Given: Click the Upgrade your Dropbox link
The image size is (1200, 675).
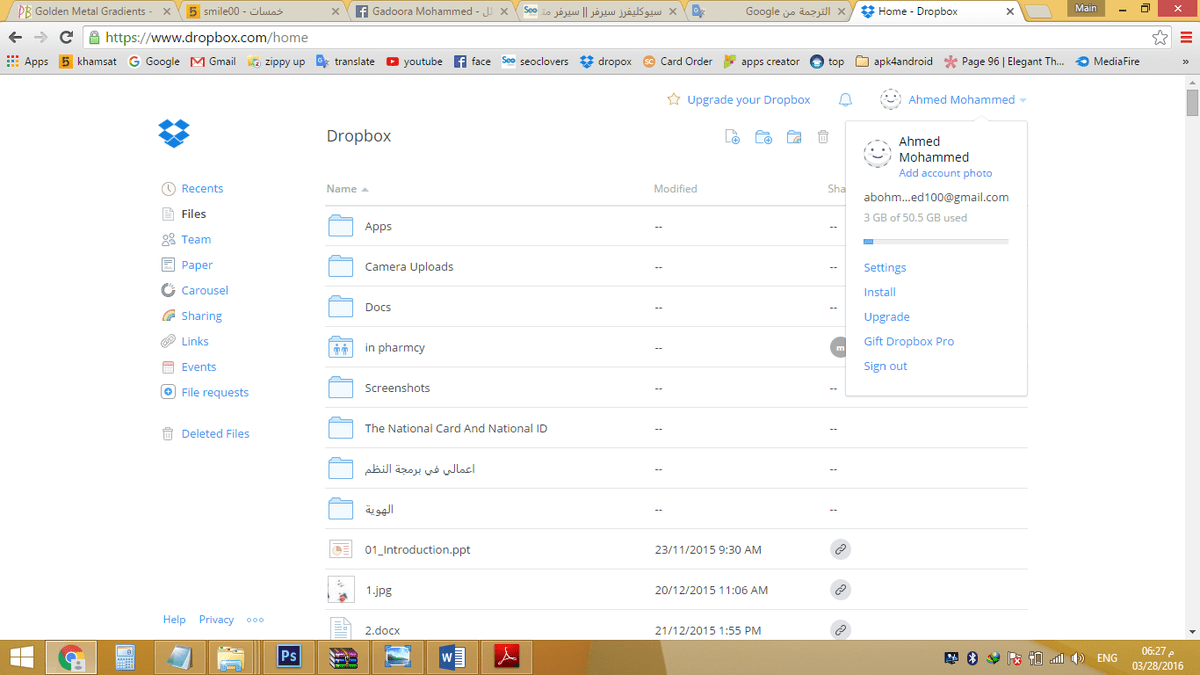Looking at the screenshot, I should tap(748, 99).
